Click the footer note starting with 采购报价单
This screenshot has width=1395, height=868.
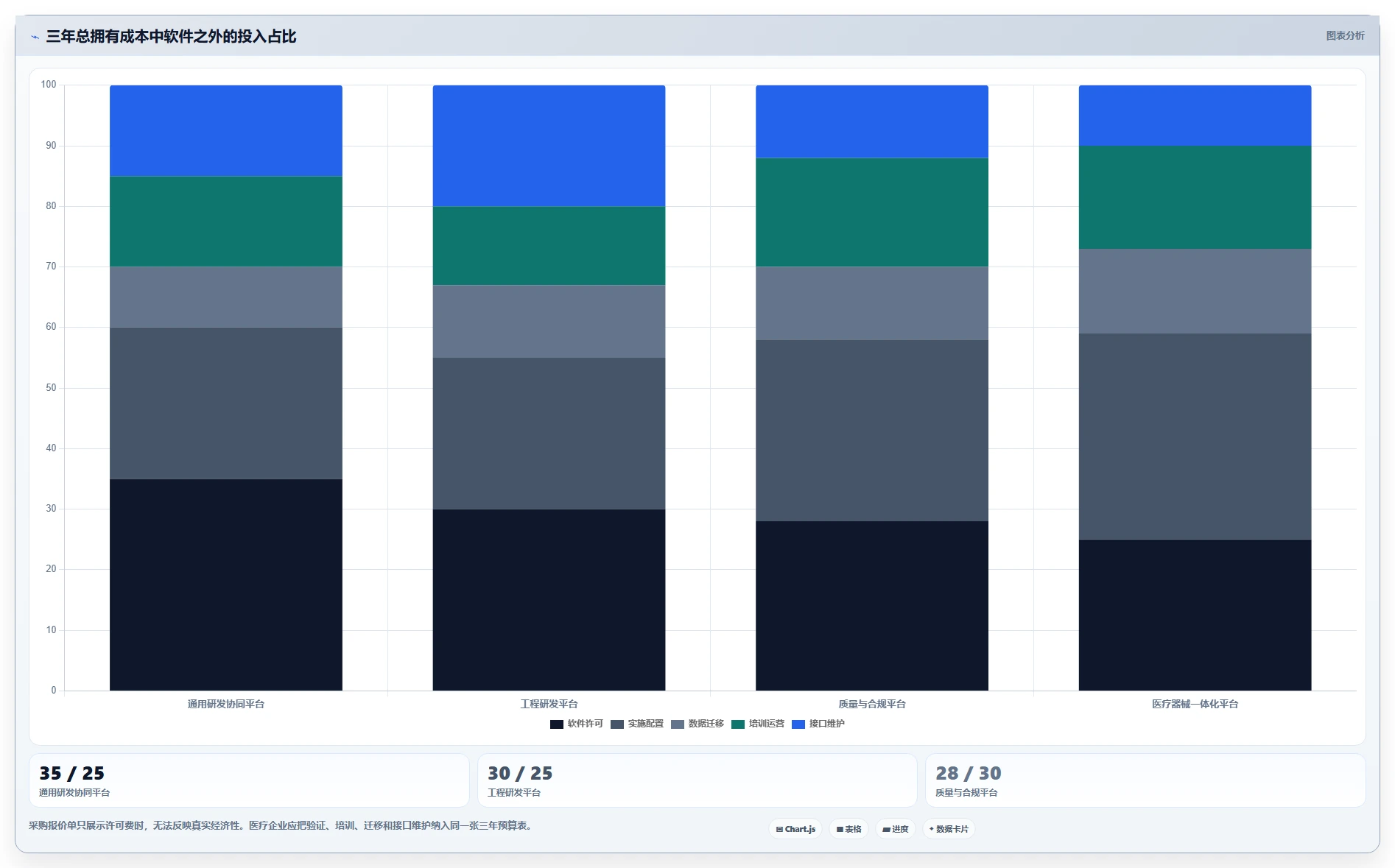pyautogui.click(x=281, y=825)
